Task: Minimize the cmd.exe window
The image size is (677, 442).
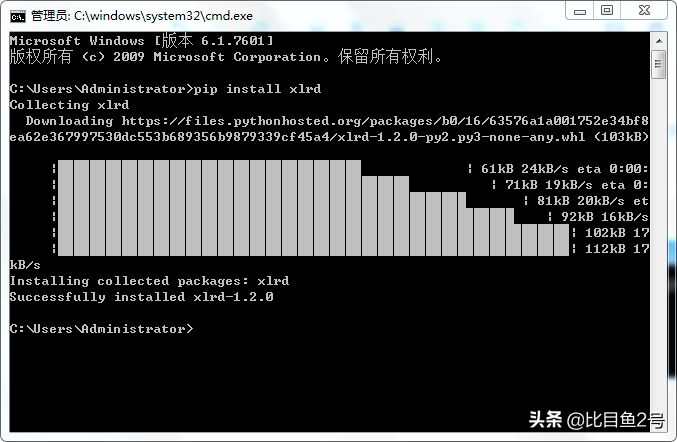Action: click(x=579, y=10)
